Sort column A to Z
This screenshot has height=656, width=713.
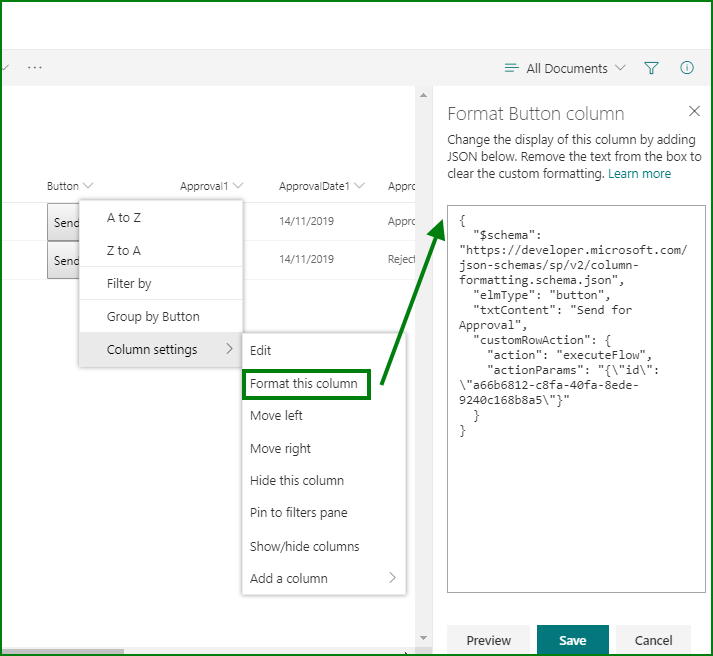click(x=161, y=218)
